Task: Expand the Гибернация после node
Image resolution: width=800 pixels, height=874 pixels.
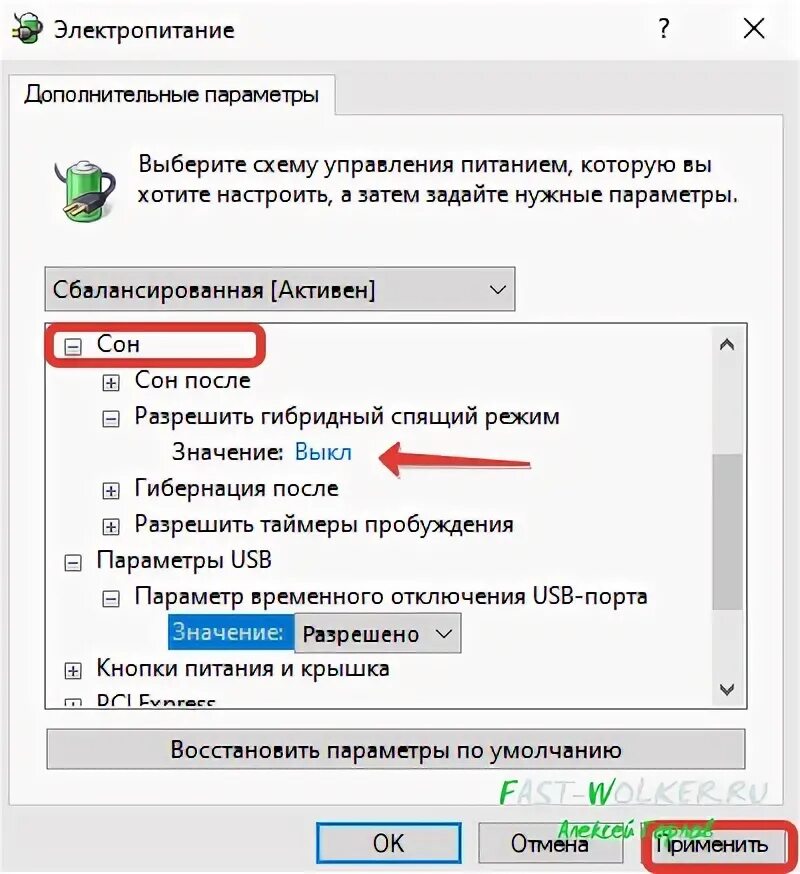Action: 111,491
